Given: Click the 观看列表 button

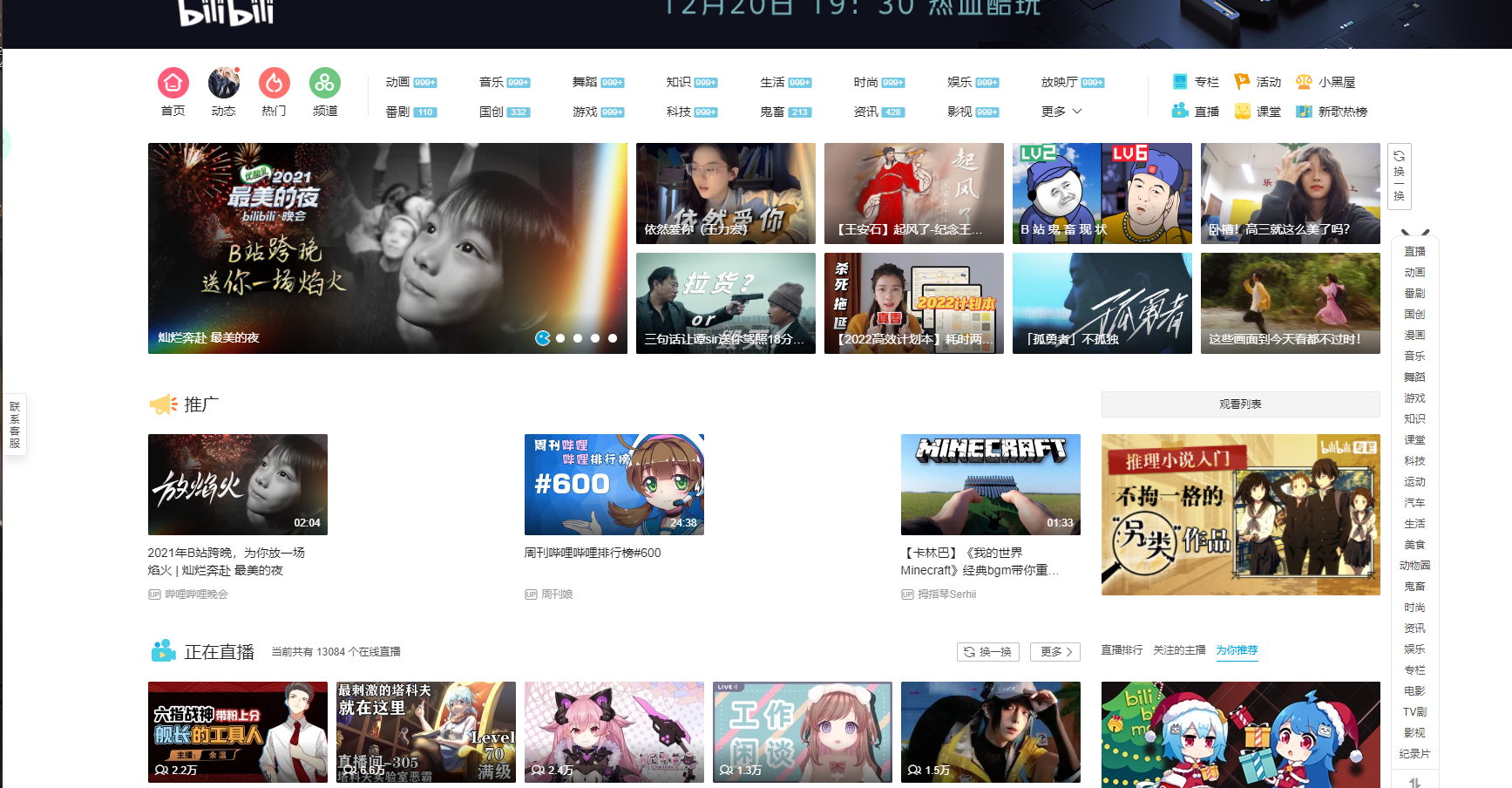Looking at the screenshot, I should [1239, 404].
